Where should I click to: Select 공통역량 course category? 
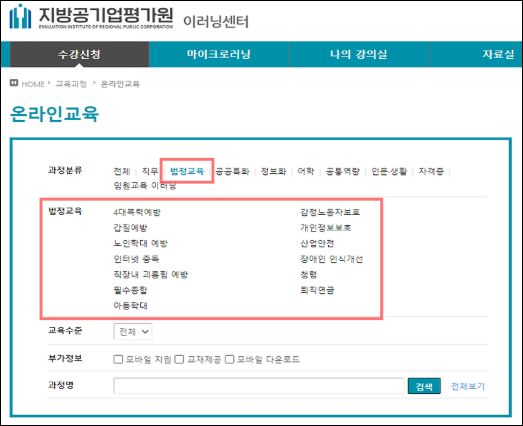coord(343,171)
